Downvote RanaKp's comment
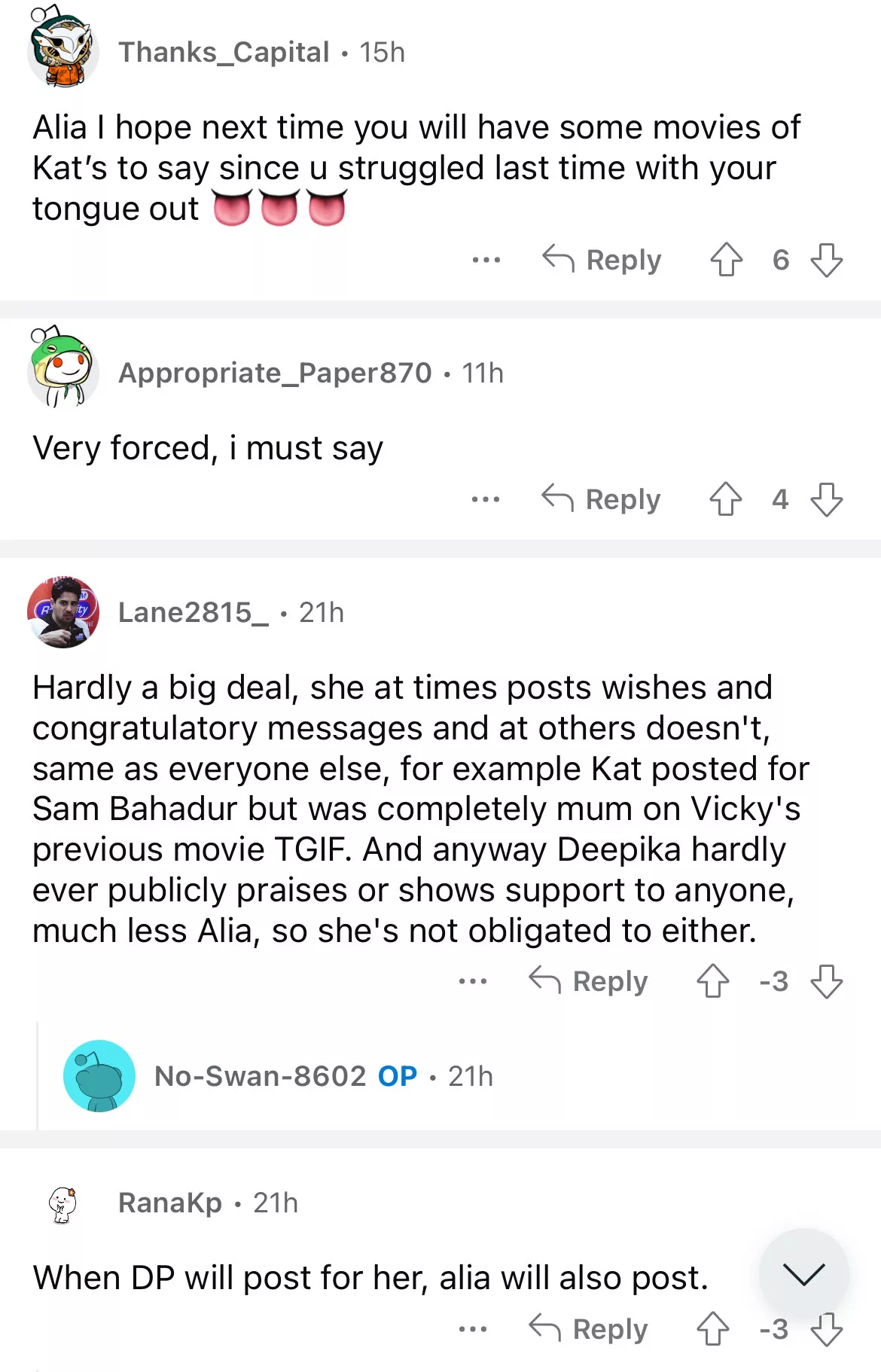Viewport: 881px width, 1372px height. click(826, 1329)
